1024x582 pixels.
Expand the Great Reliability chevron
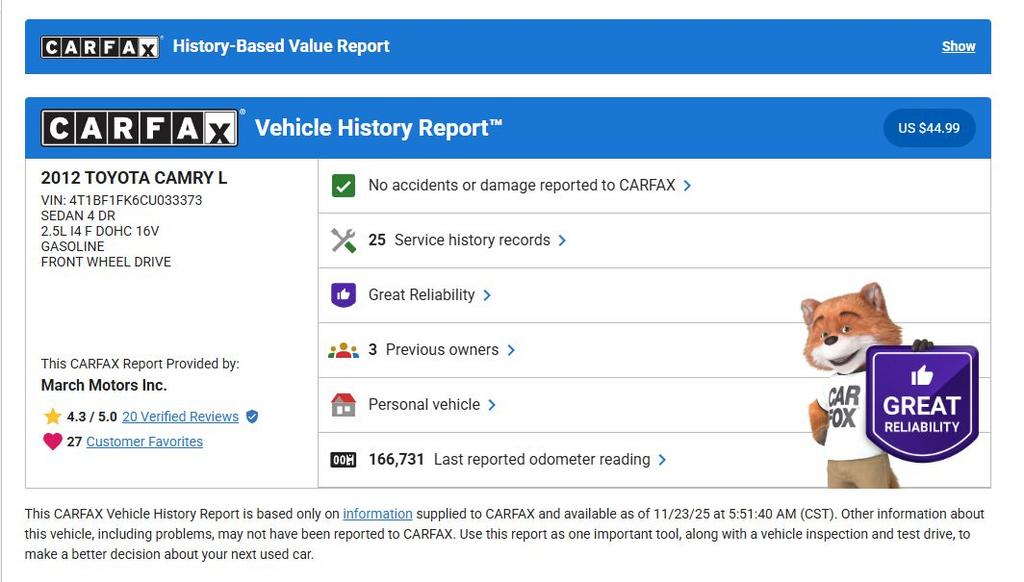coord(487,295)
